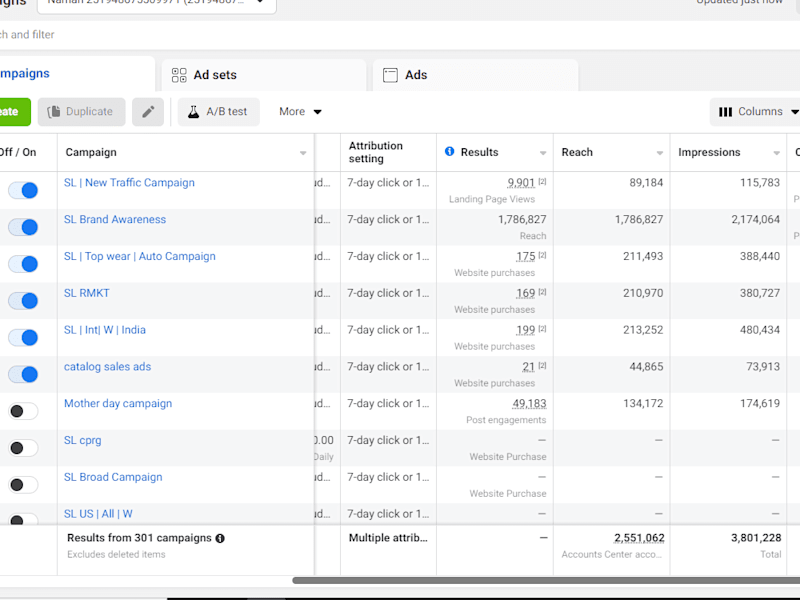
Task: Disable the SL RMKT campaign toggle
Action: coord(23,301)
